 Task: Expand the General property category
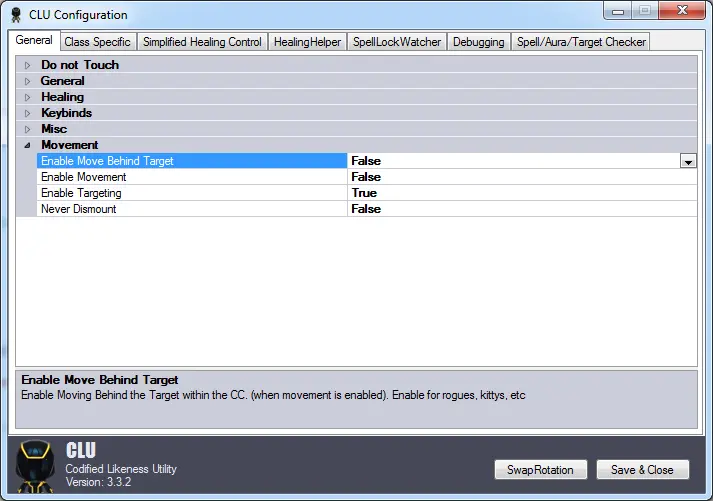(x=28, y=81)
